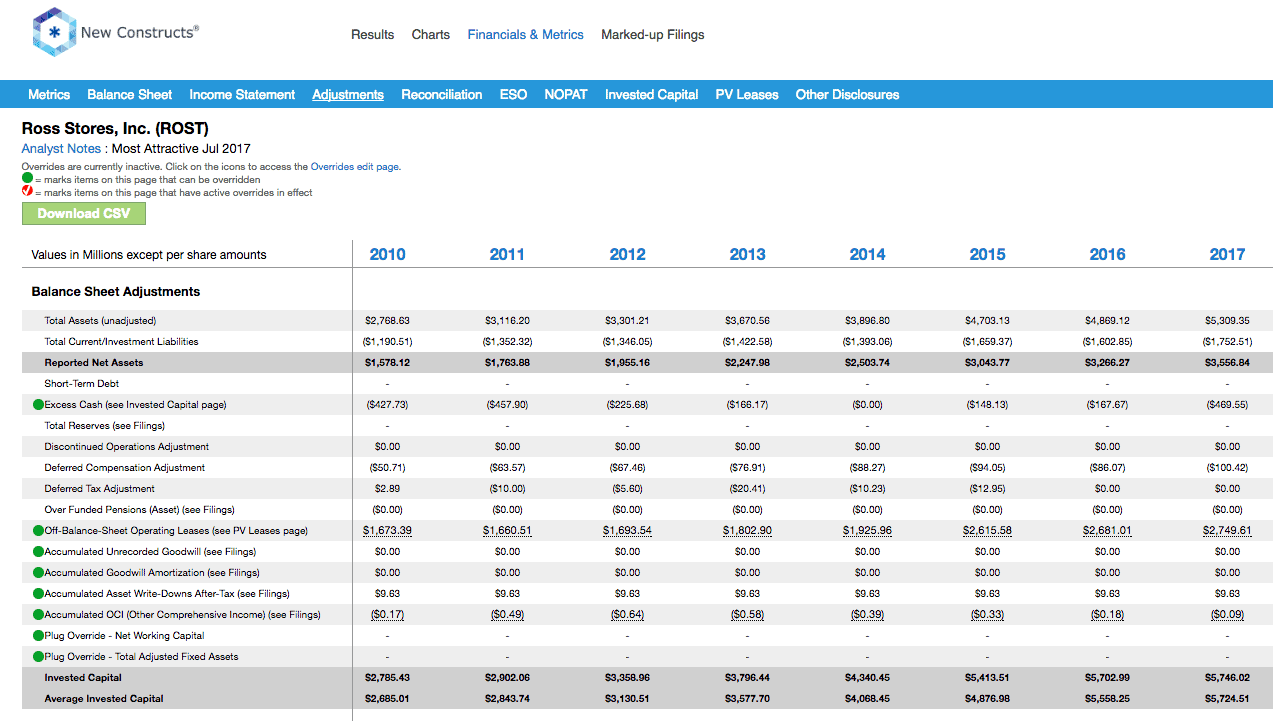Click the 2010 column header
The height and width of the screenshot is (721, 1273).
point(387,254)
